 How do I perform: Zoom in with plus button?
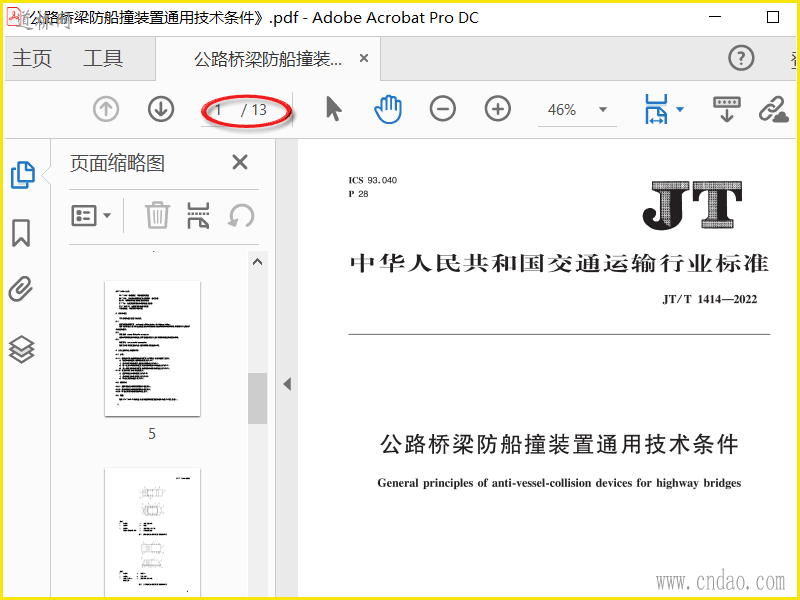[497, 109]
